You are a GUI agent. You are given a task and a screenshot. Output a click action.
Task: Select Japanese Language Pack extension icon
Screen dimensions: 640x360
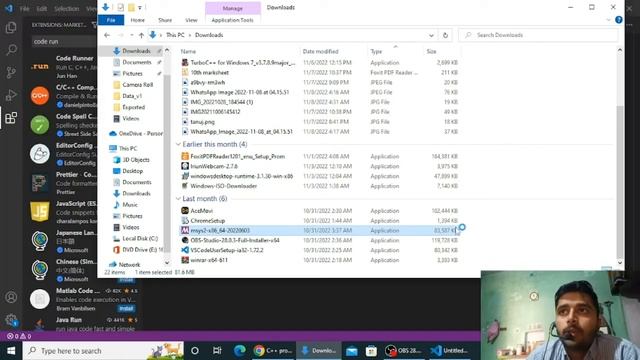coord(40,240)
